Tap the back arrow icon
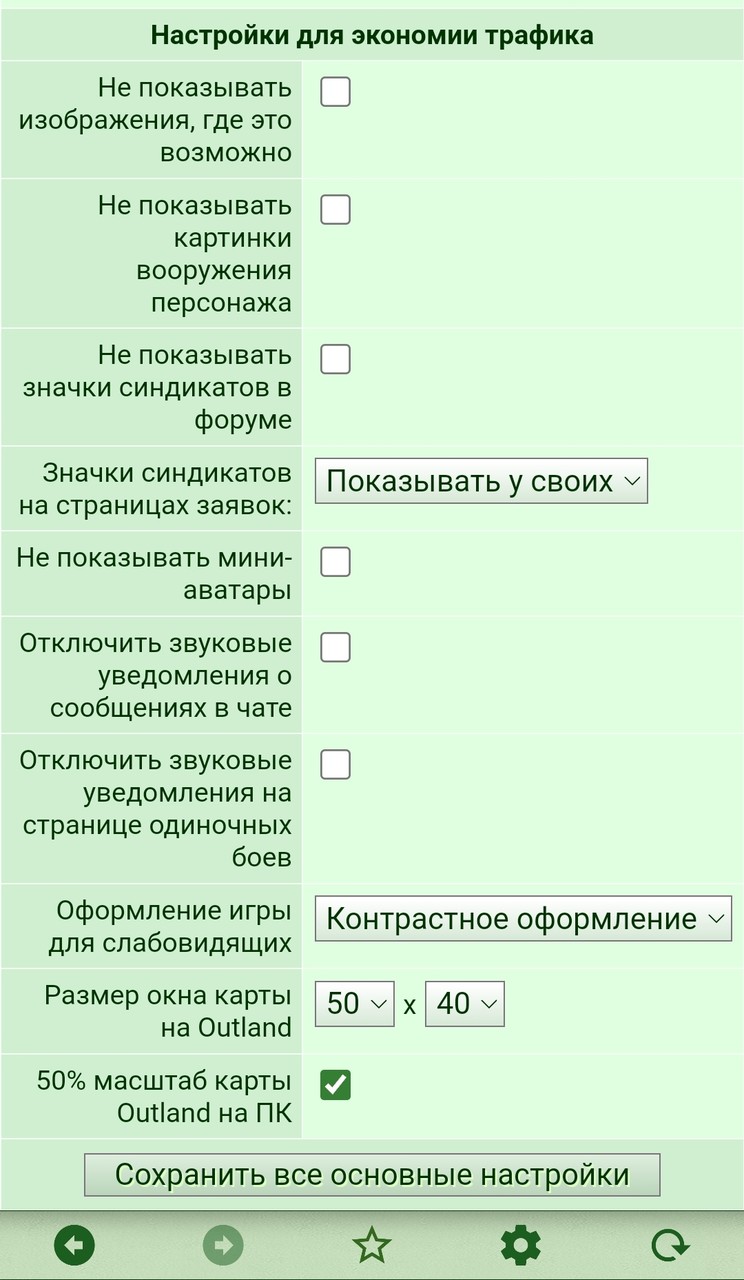Image resolution: width=744 pixels, height=1280 pixels. pos(74,1245)
